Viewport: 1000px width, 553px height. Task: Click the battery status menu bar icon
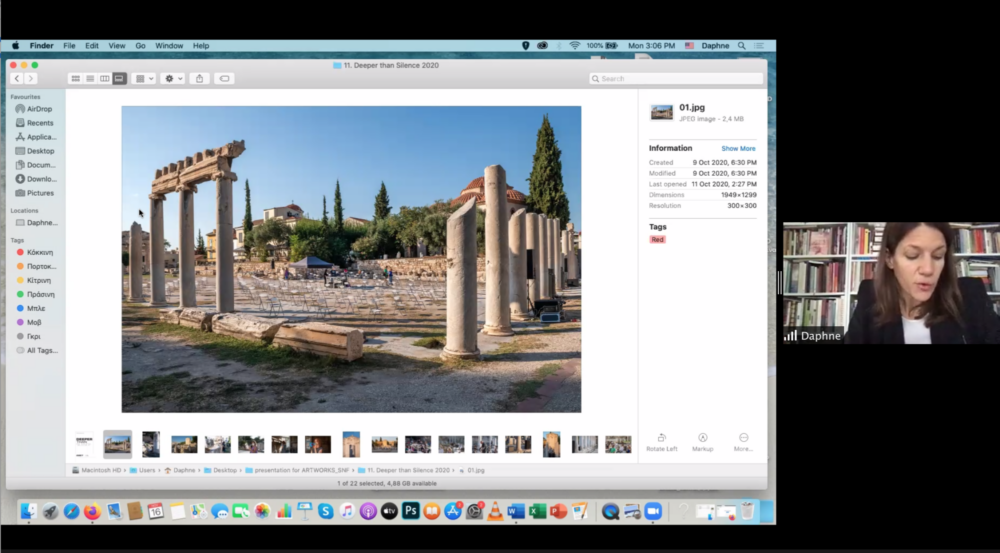[603, 46]
